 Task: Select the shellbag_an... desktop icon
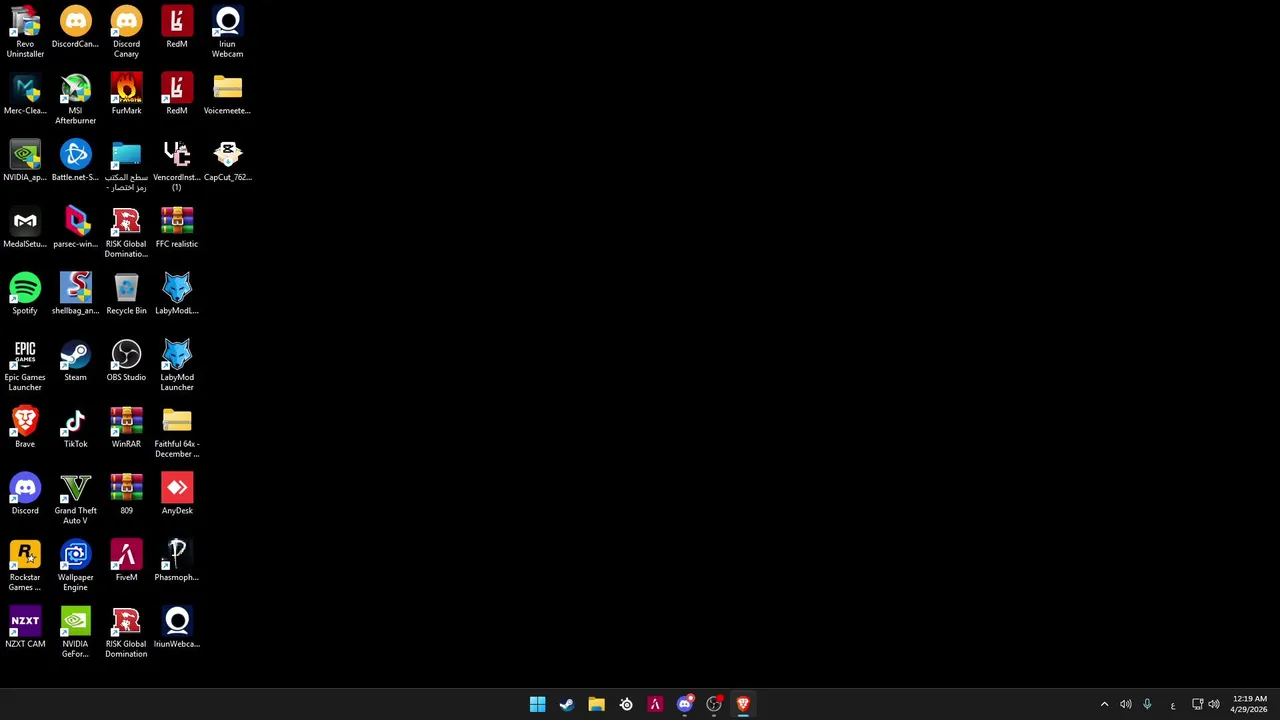click(75, 294)
